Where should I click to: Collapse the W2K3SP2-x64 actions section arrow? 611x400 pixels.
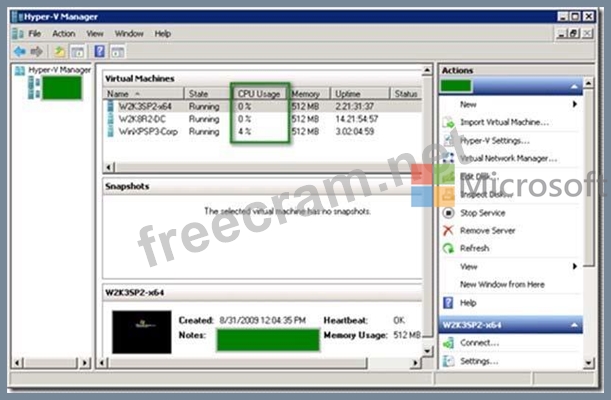574,325
